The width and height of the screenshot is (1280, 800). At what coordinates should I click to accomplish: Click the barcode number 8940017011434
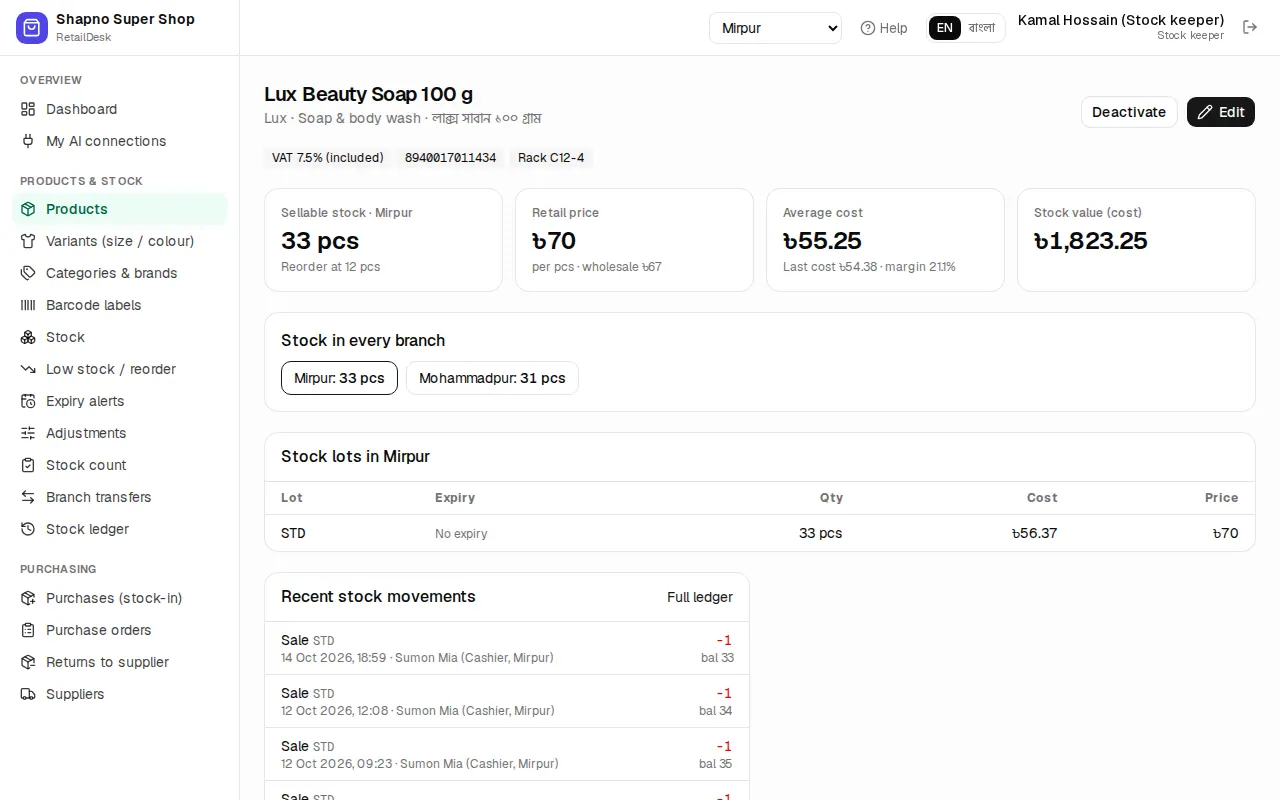pos(450,158)
